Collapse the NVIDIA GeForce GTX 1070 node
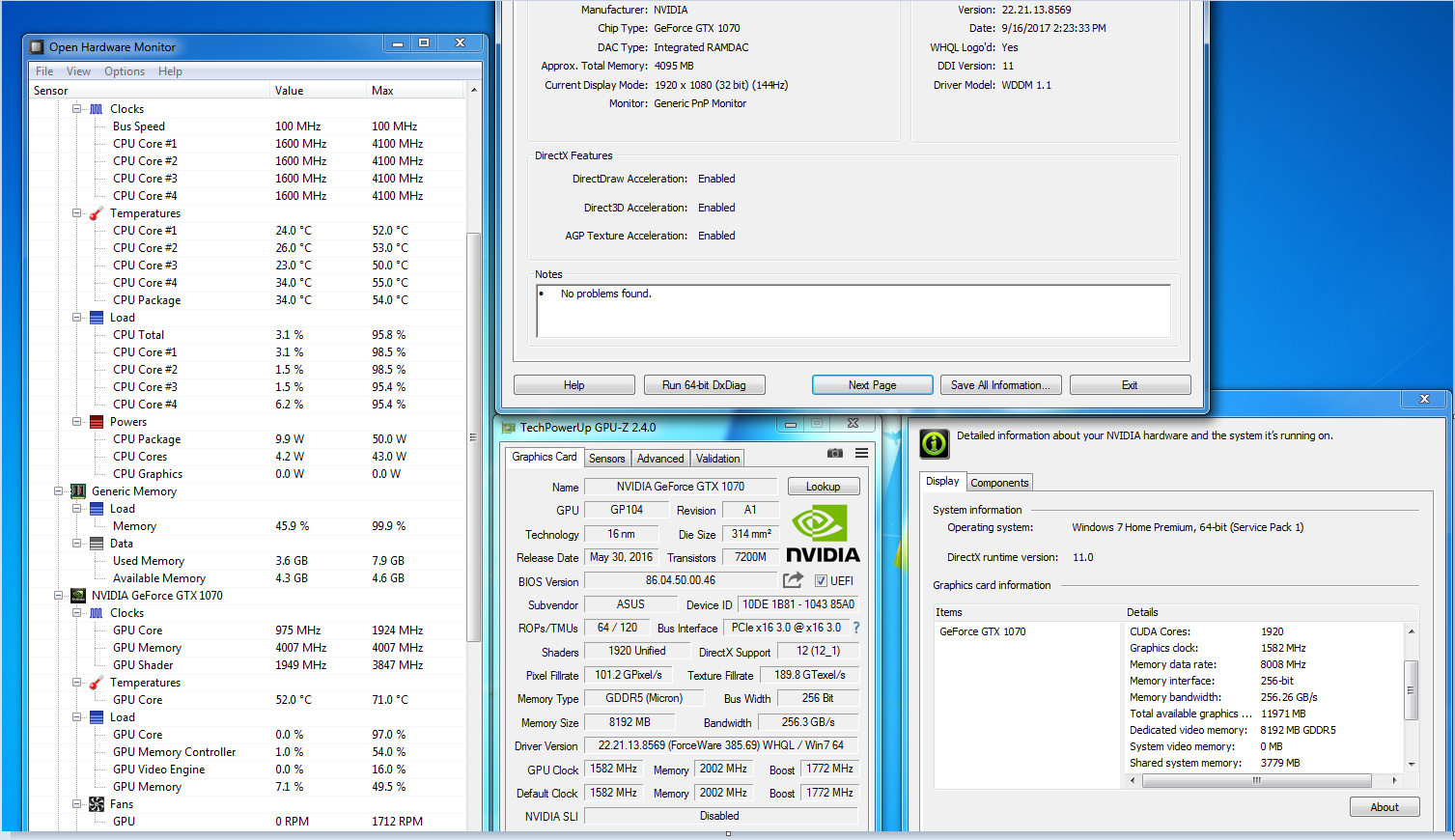This screenshot has width=1455, height=840. [x=59, y=596]
